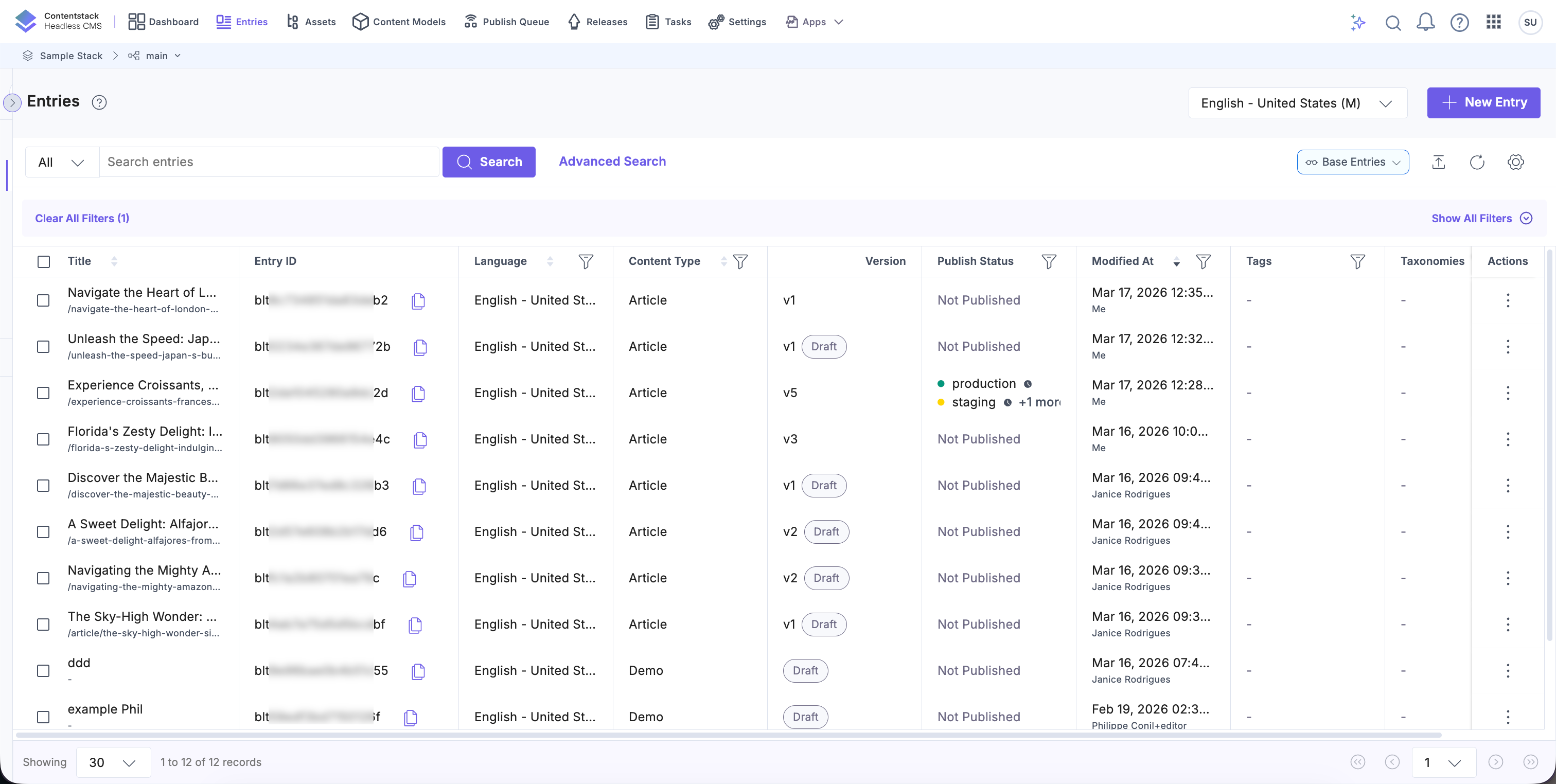
Task: Refresh the entries list
Action: point(1477,162)
